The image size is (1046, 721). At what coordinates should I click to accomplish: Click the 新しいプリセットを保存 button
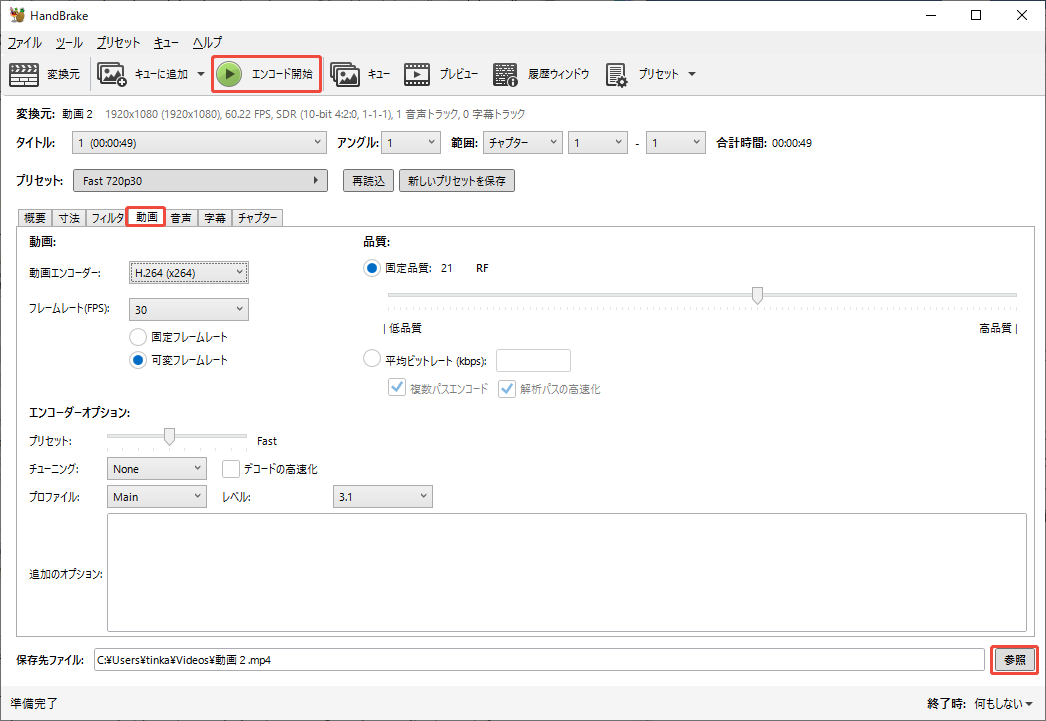pos(457,181)
